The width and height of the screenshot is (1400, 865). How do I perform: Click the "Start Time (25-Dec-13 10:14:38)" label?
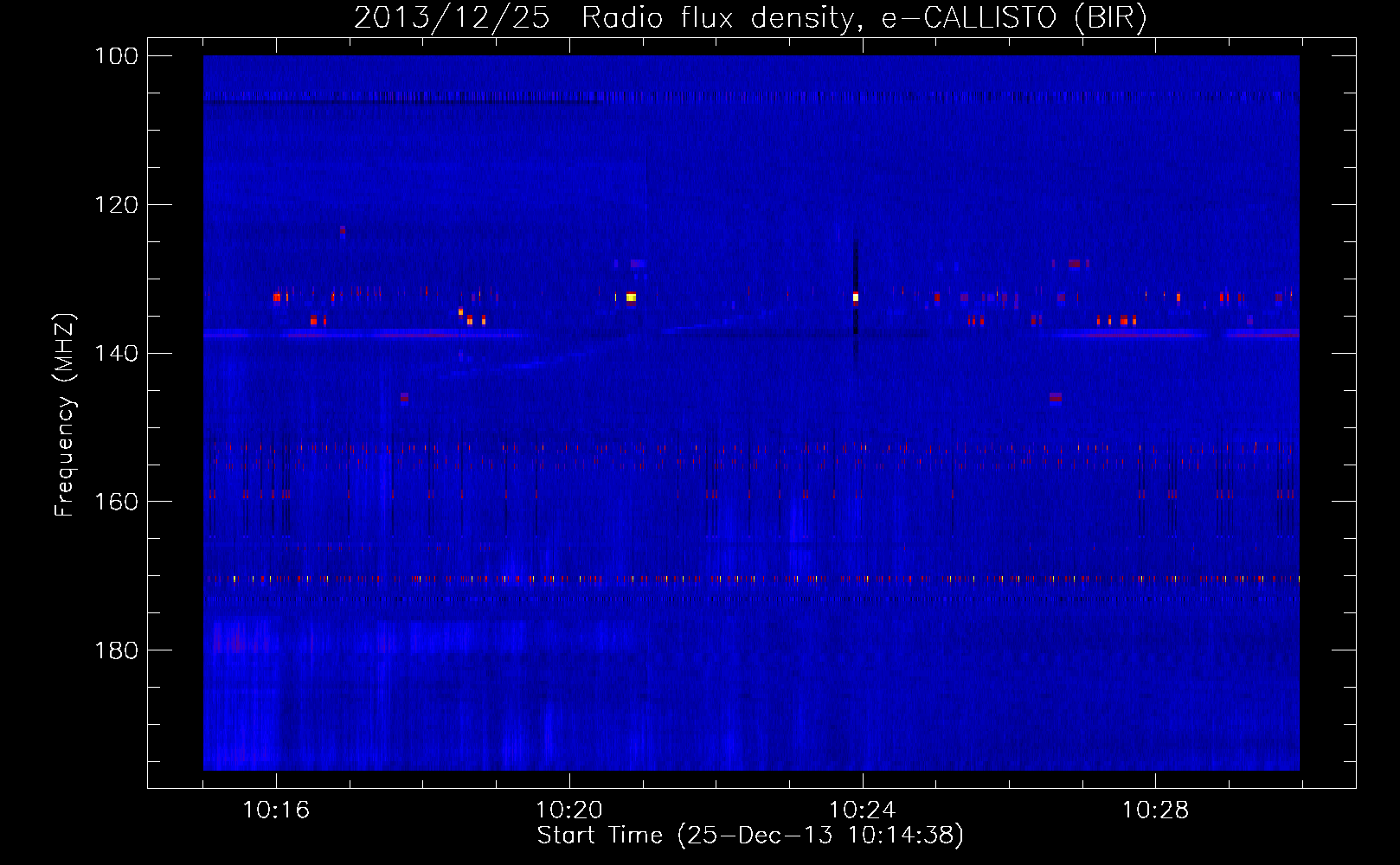750,836
